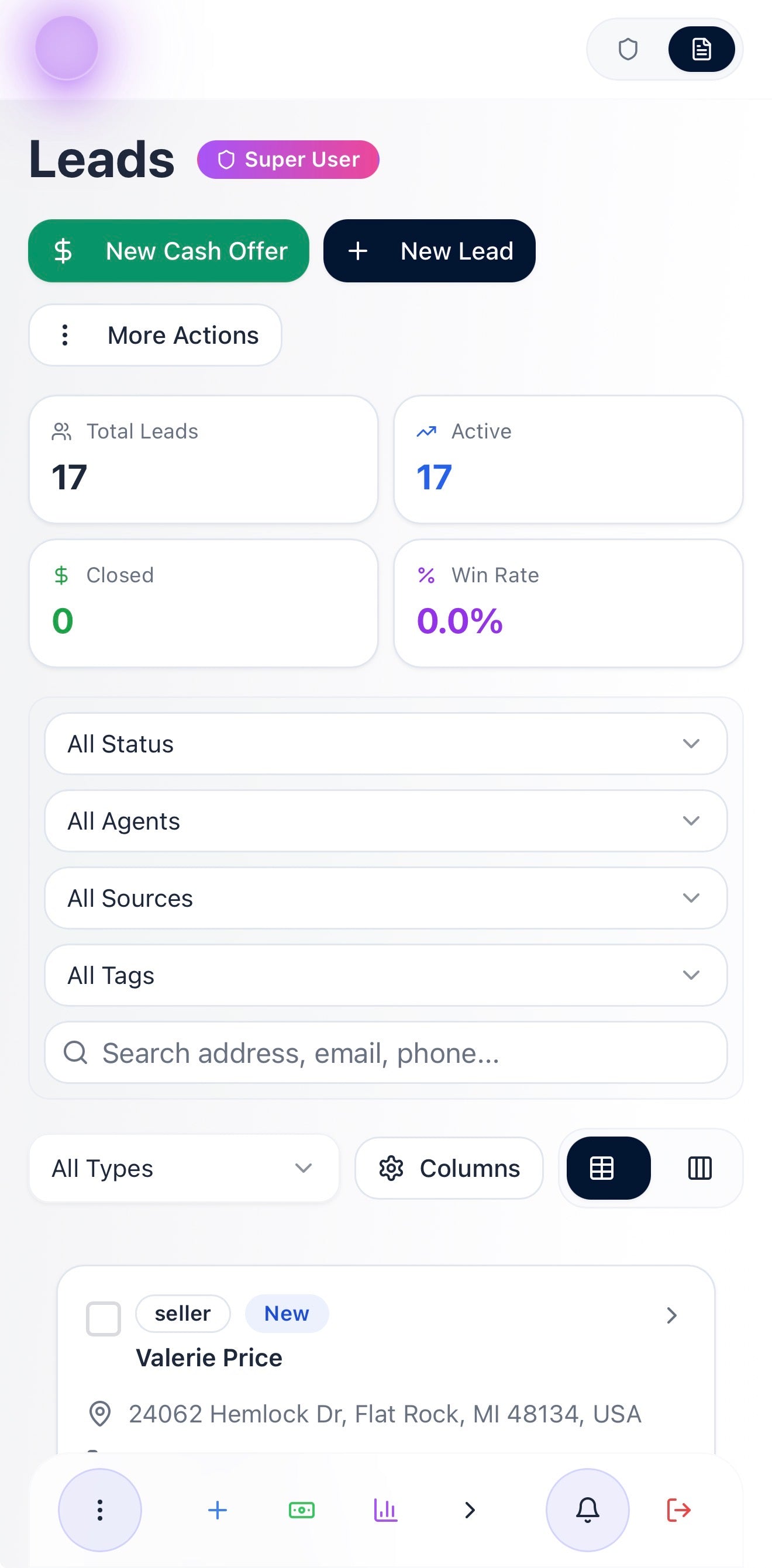772x1568 pixels.
Task: Click the New Cash Offer button
Action: click(168, 251)
